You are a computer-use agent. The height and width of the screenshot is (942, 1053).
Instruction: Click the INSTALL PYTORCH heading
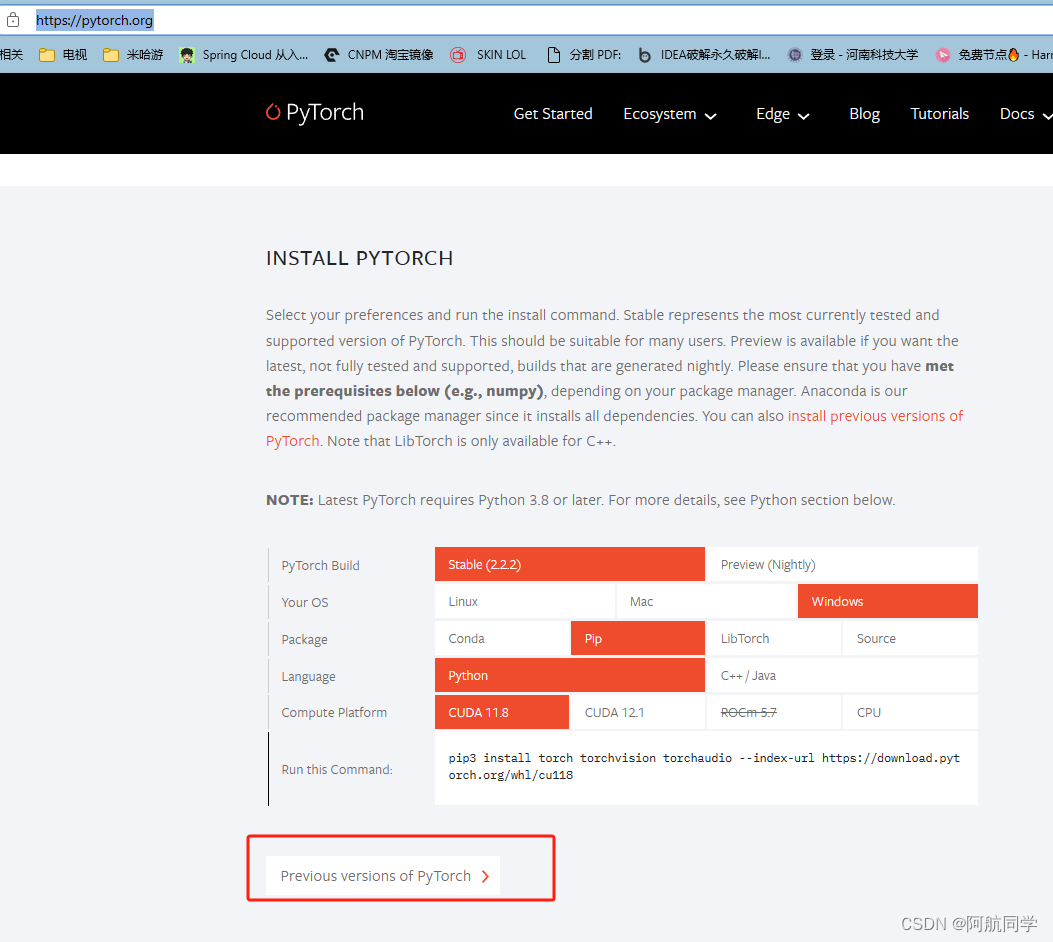tap(359, 258)
